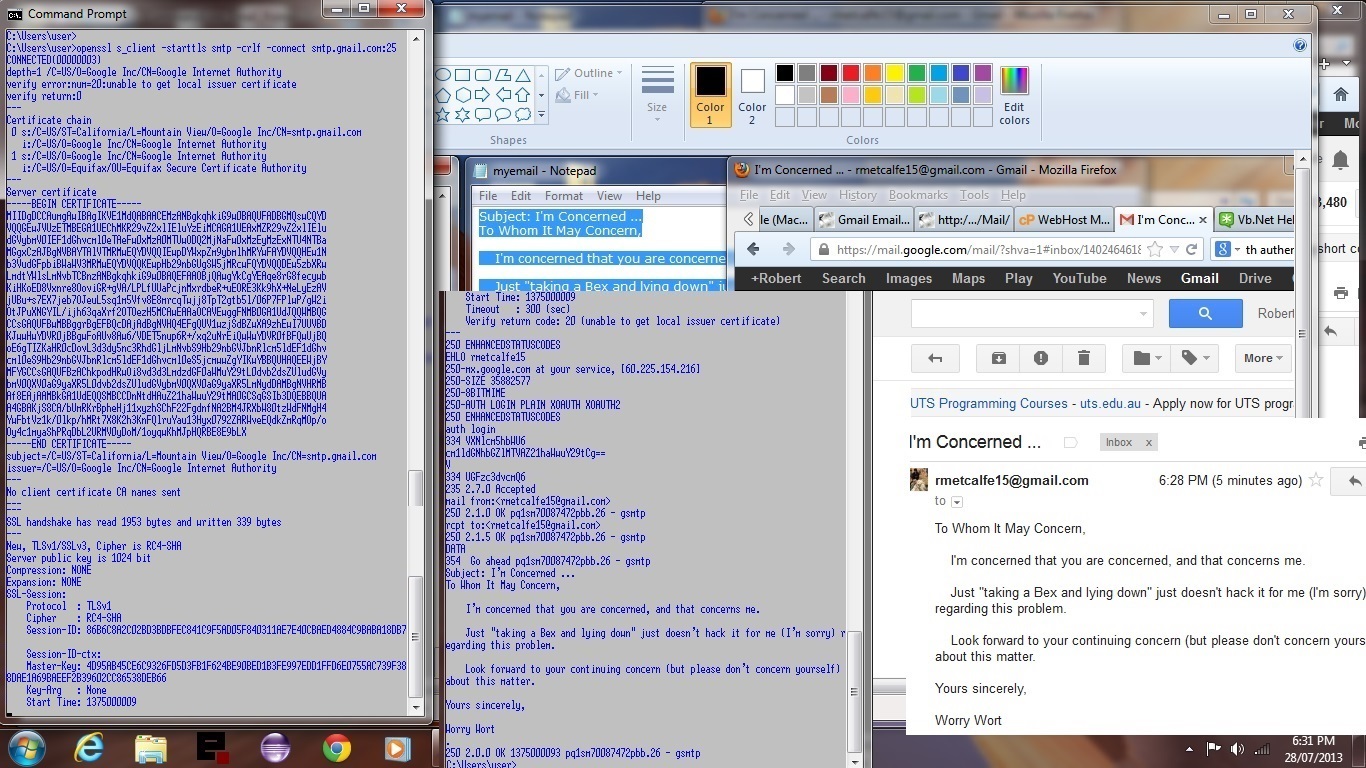Select the five-point star shape in Paint
1366x768 pixels.
pos(462,115)
